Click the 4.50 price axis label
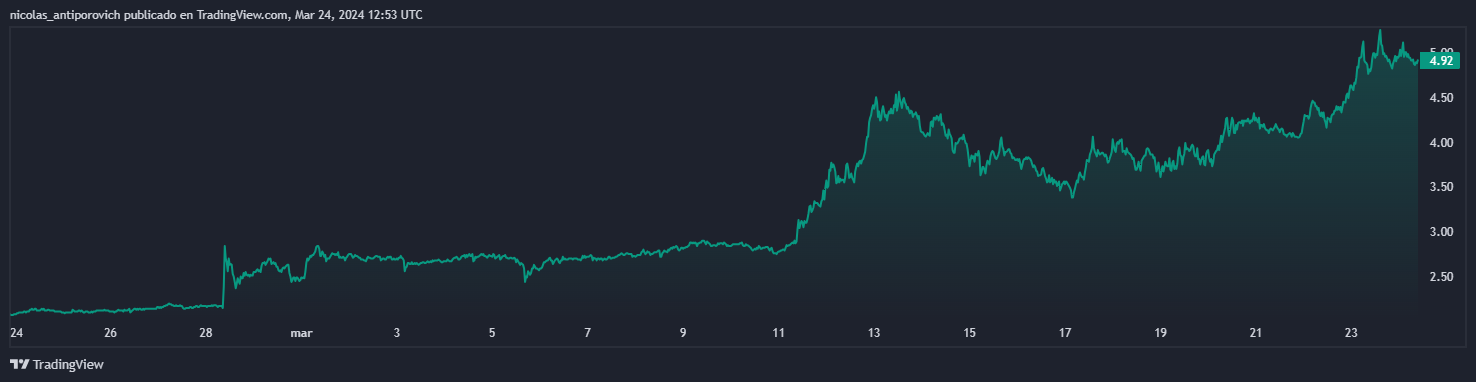Screen dimensions: 1476x382 (1442, 98)
